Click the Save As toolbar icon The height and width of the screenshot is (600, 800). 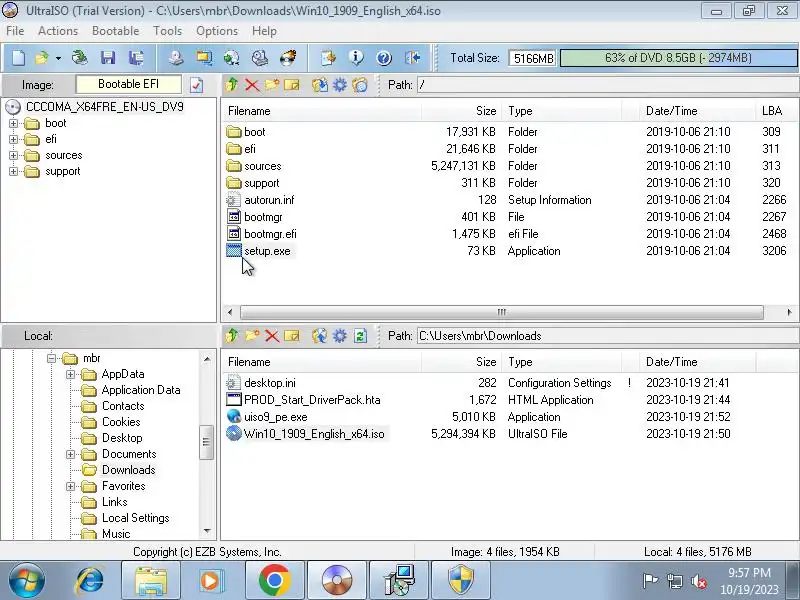point(136,58)
